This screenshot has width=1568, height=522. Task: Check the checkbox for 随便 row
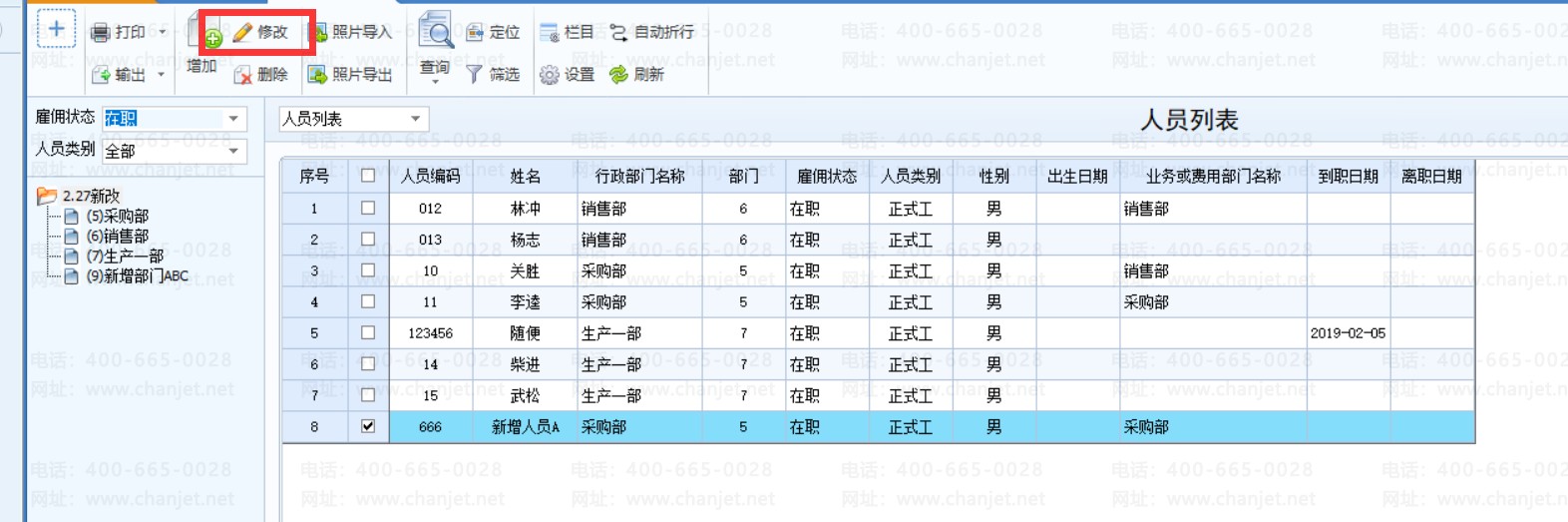(368, 333)
